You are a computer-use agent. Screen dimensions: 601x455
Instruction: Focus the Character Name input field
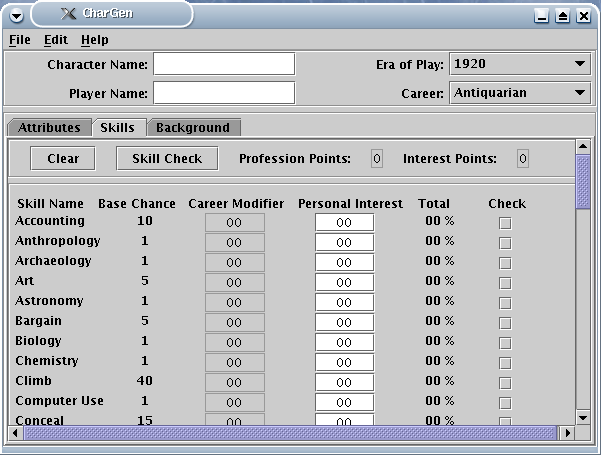click(224, 64)
